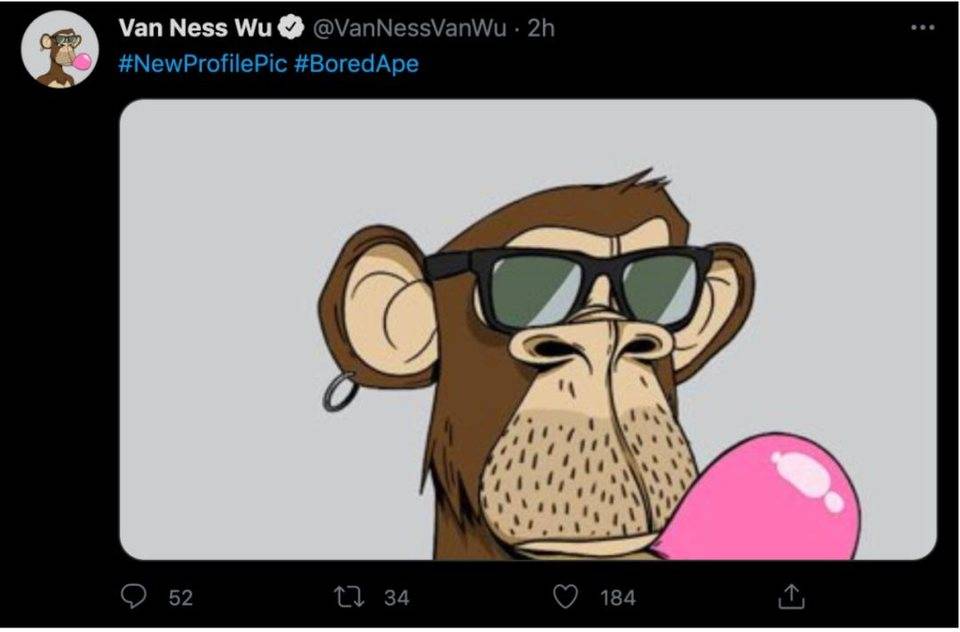
Task: Click the 34 retweets count
Action: click(x=397, y=598)
